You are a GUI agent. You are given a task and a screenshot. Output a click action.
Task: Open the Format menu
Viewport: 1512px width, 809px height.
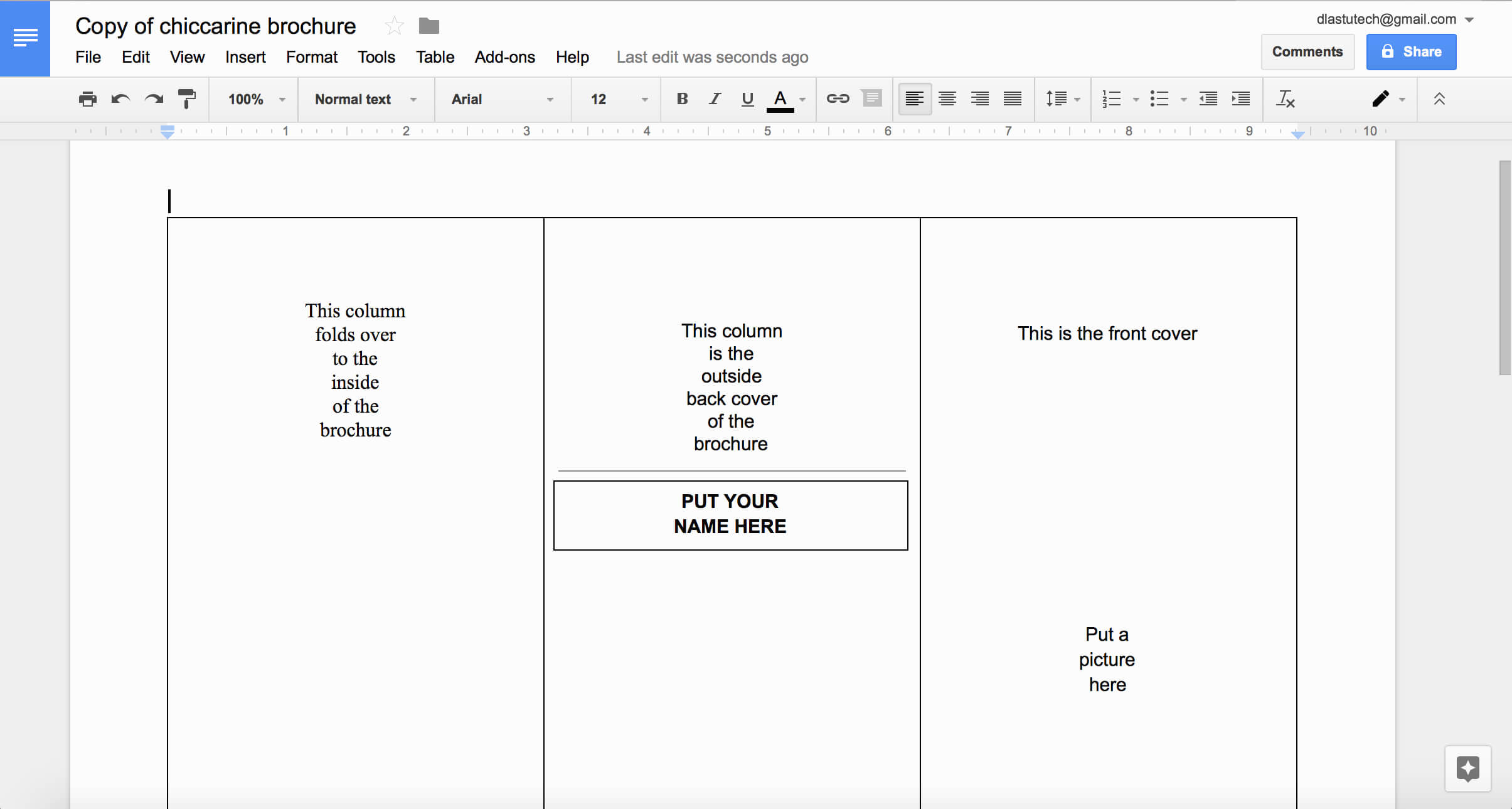tap(311, 56)
